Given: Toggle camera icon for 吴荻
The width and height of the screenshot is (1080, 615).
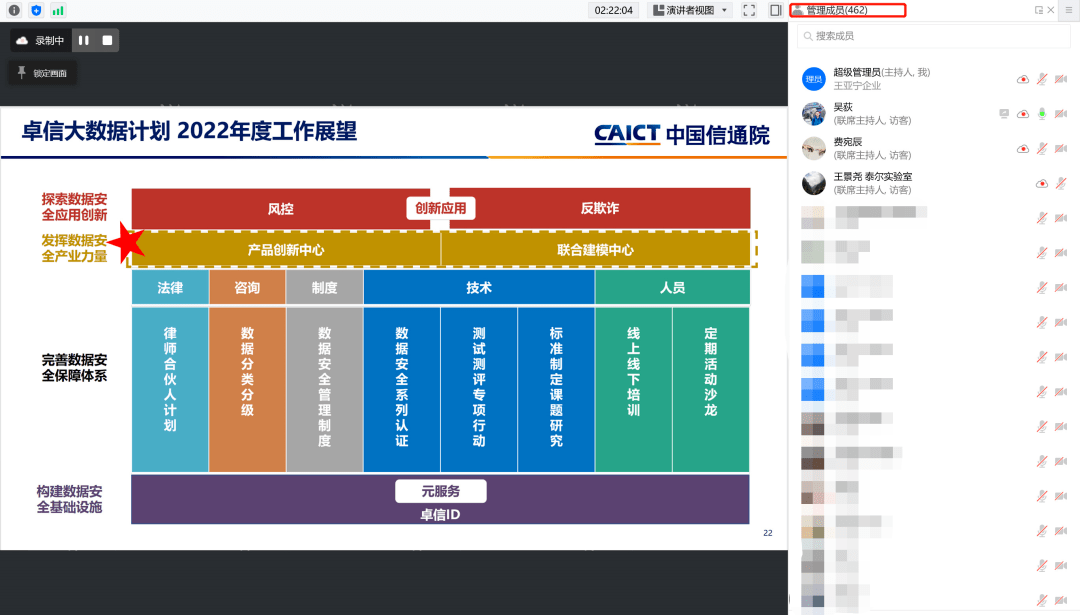Looking at the screenshot, I should click(x=1061, y=114).
